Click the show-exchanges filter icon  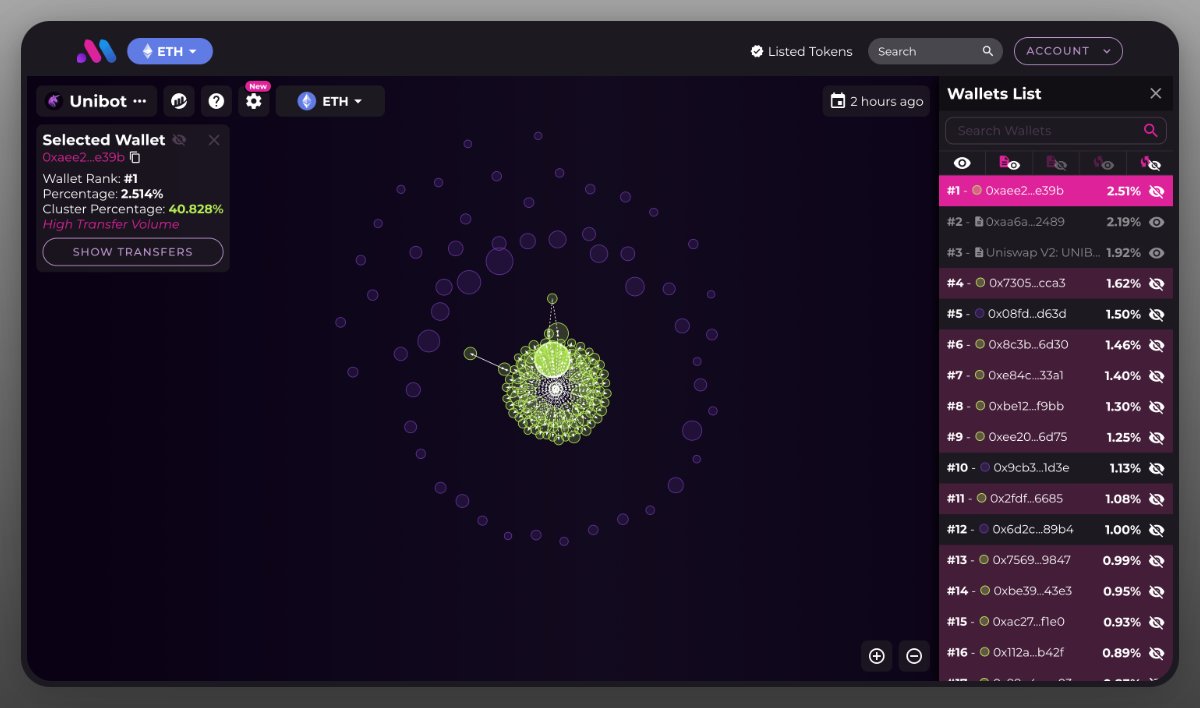coord(1103,163)
